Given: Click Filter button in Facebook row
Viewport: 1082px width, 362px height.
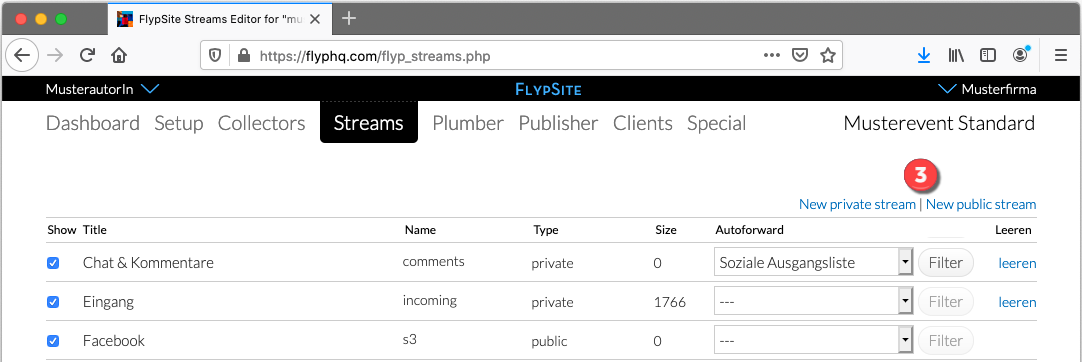Looking at the screenshot, I should [945, 341].
